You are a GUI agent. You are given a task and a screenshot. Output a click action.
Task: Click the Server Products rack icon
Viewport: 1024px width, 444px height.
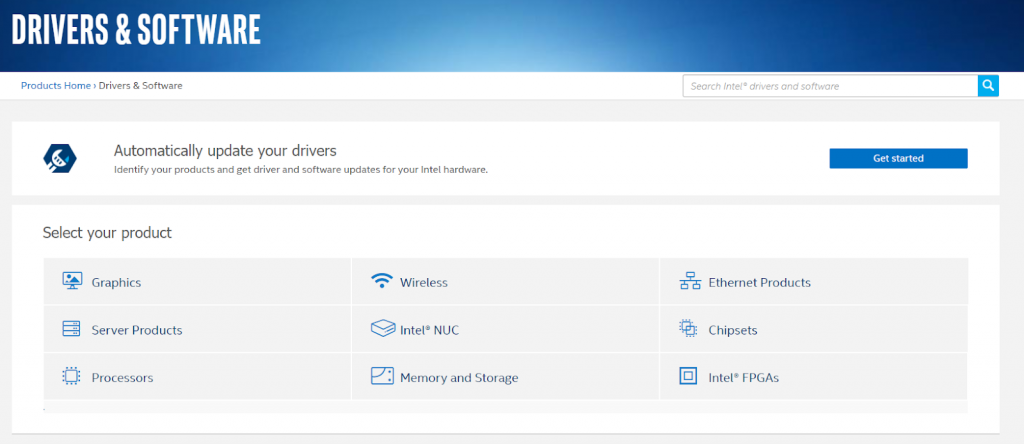71,329
